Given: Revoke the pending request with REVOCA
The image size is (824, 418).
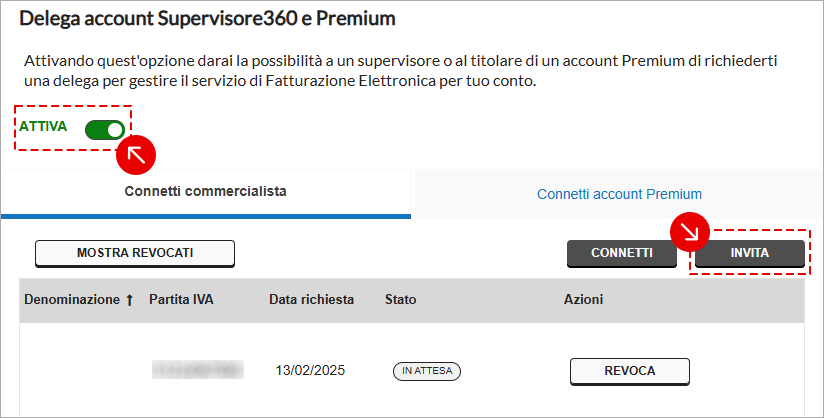Looking at the screenshot, I should (x=630, y=371).
